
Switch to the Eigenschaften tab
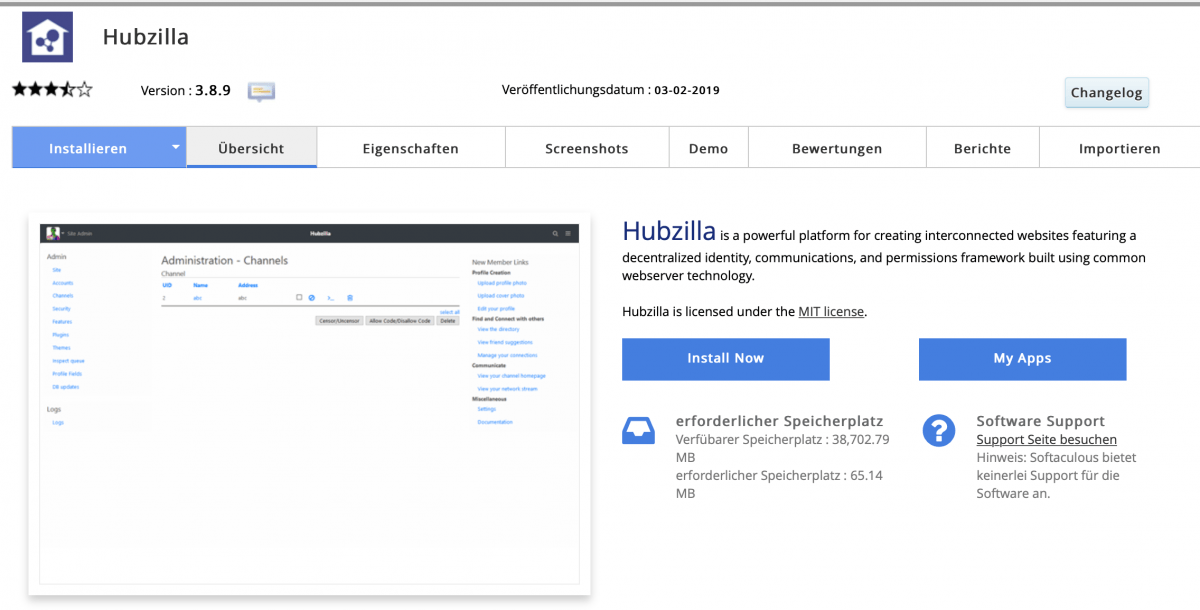pos(411,147)
